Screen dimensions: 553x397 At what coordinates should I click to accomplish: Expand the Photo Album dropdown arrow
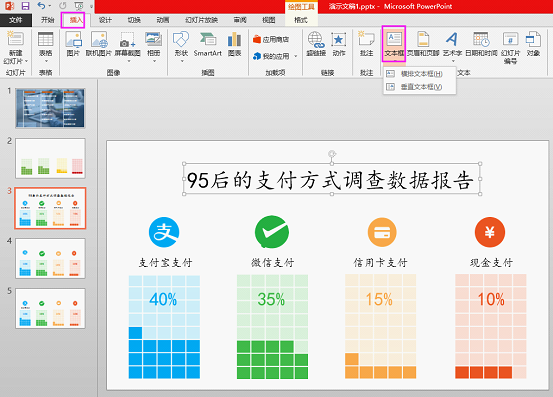[x=154, y=61]
